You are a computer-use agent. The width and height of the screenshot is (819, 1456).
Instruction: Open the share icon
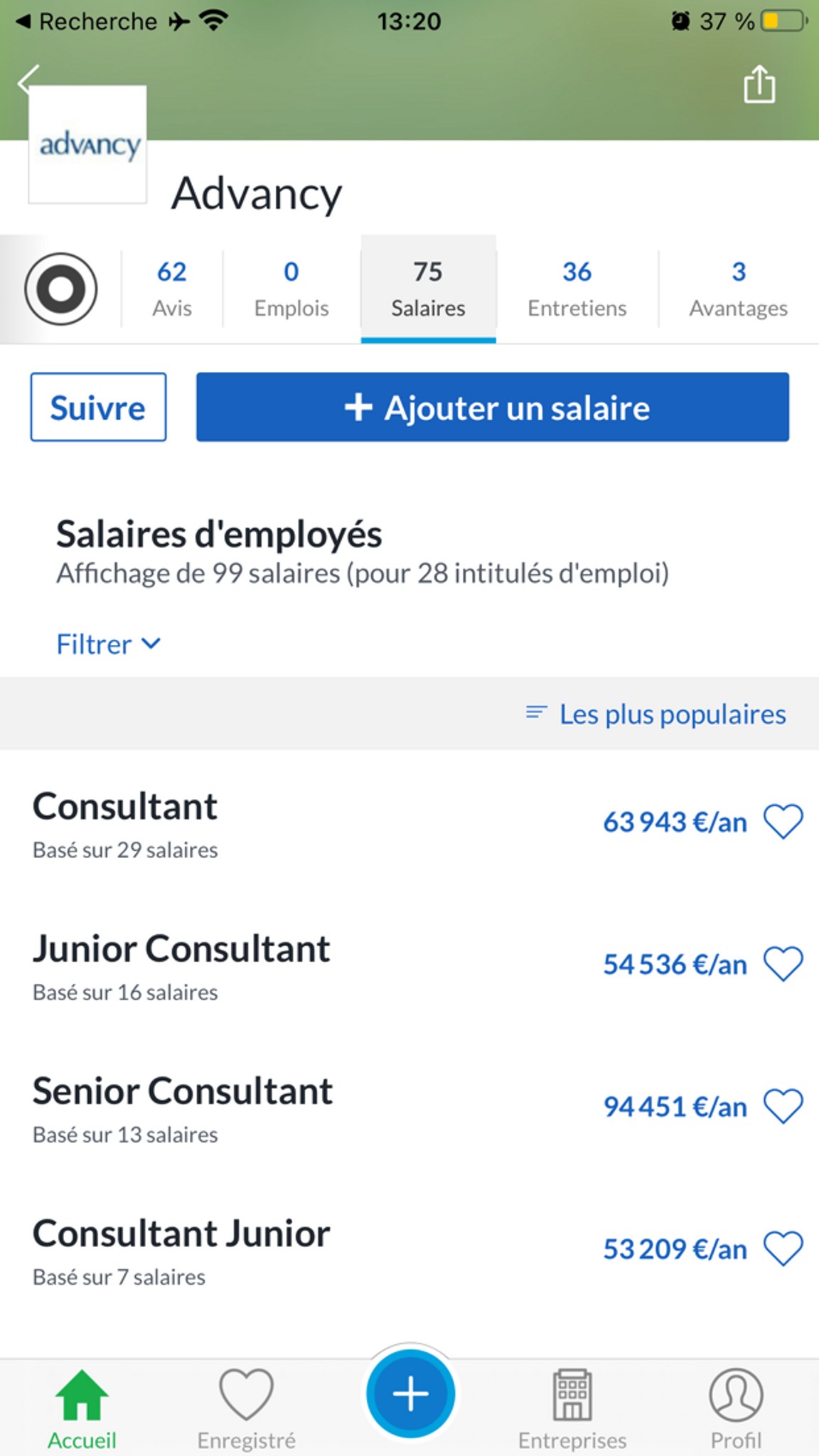pos(759,84)
